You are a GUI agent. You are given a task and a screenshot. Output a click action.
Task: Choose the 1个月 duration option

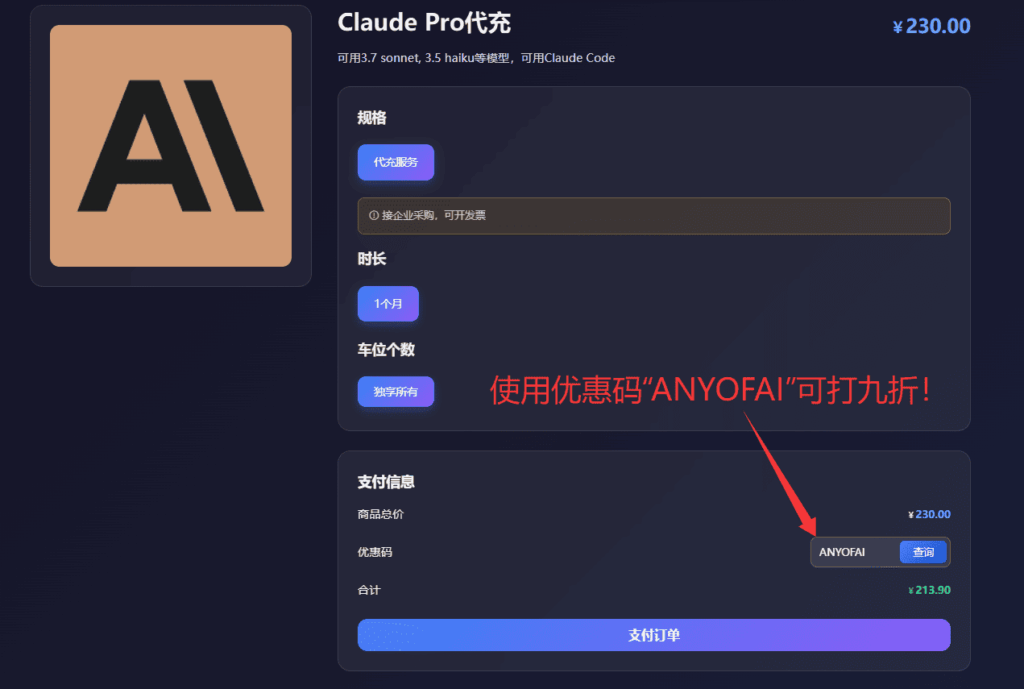point(388,304)
